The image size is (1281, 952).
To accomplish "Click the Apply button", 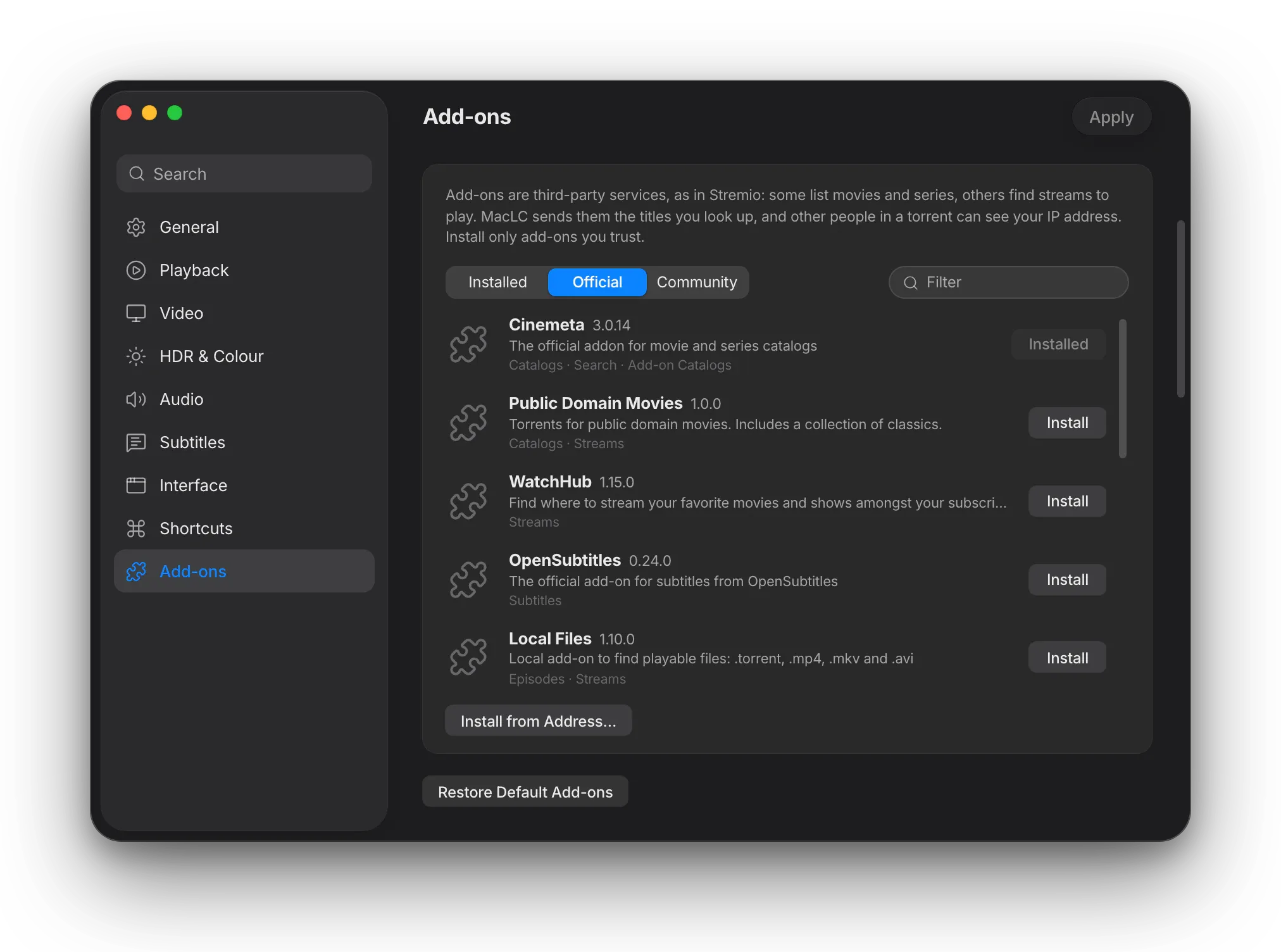I will click(1111, 117).
